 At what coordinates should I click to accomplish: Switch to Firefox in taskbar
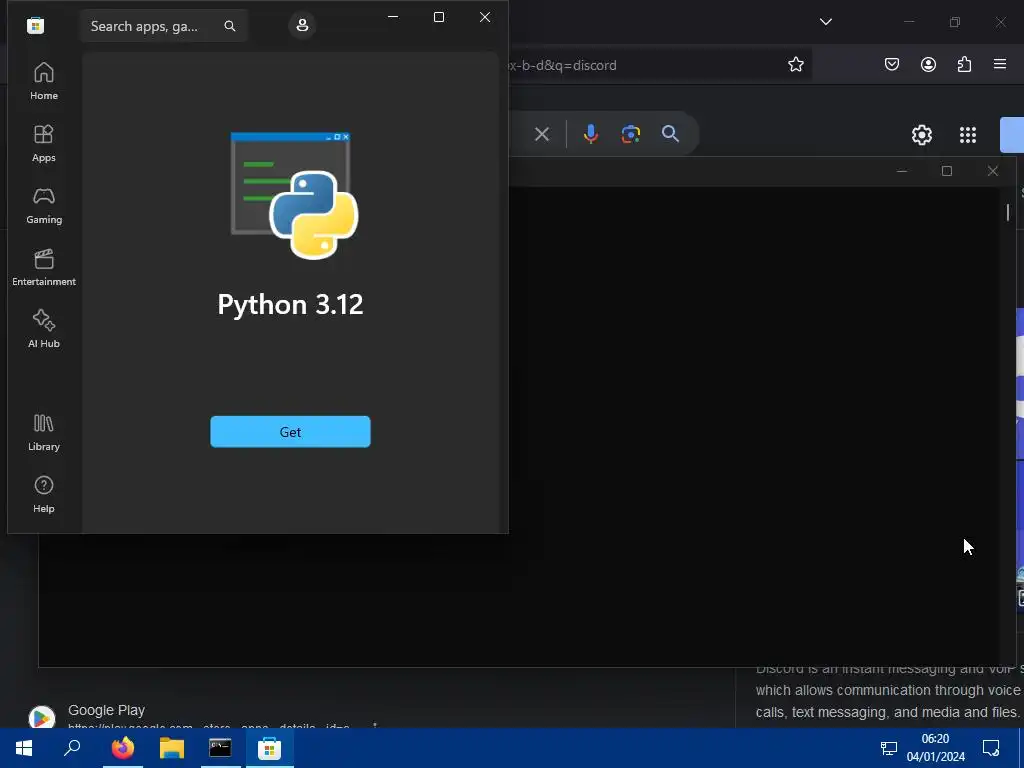pos(123,748)
